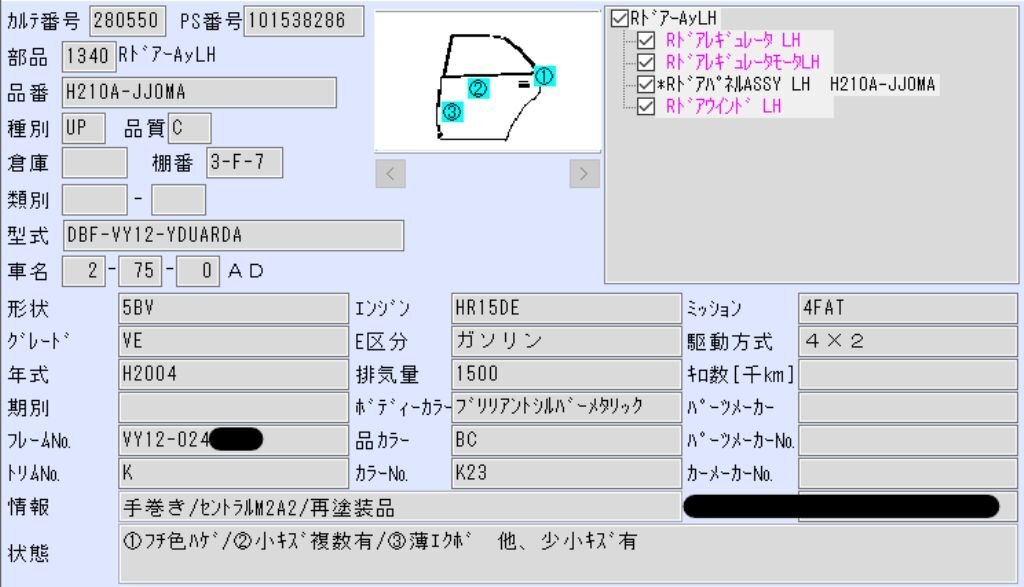Click the グレード field VE
The image size is (1024, 587).
(x=233, y=341)
